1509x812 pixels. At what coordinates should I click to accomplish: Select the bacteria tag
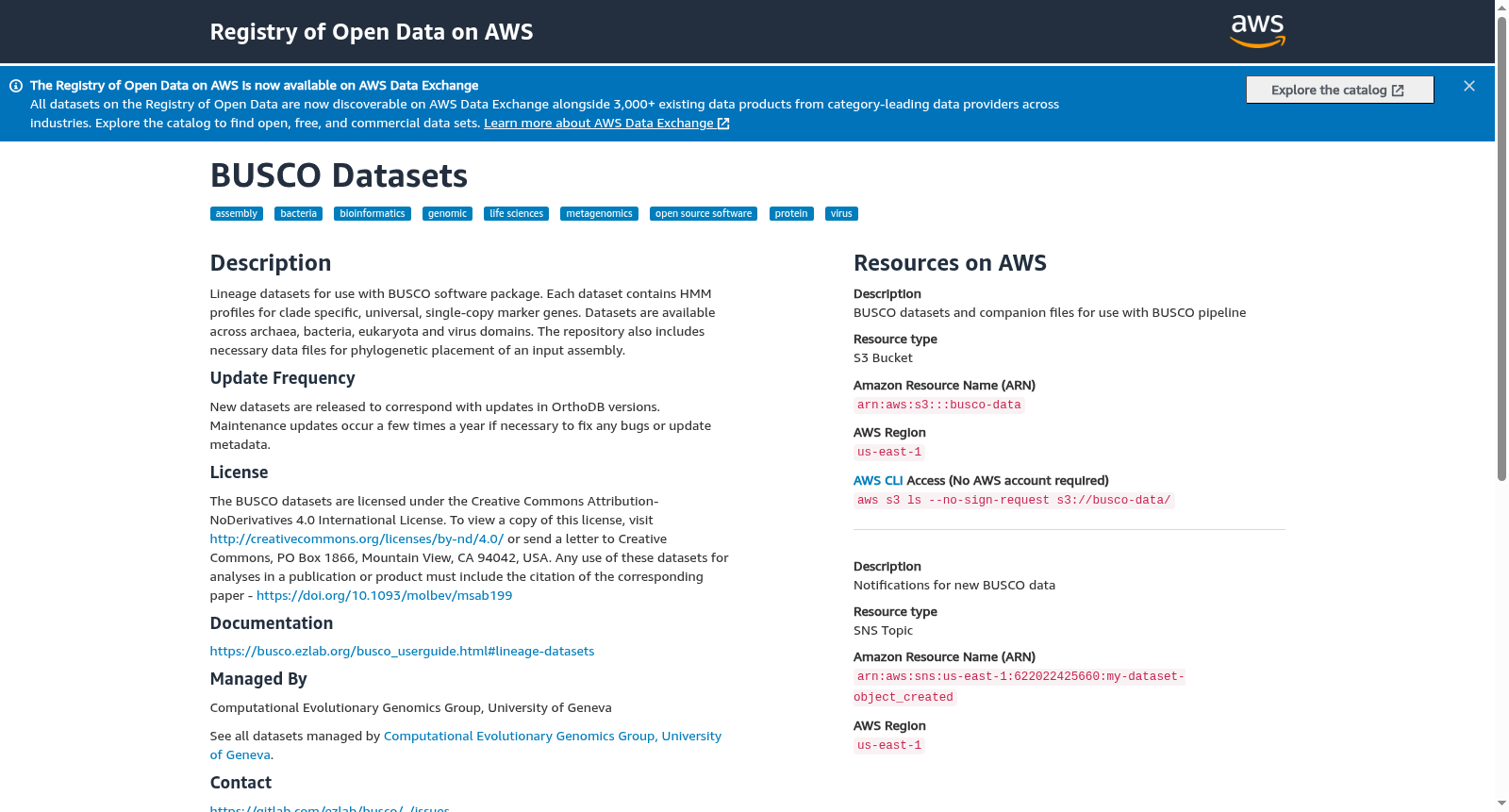tap(299, 214)
